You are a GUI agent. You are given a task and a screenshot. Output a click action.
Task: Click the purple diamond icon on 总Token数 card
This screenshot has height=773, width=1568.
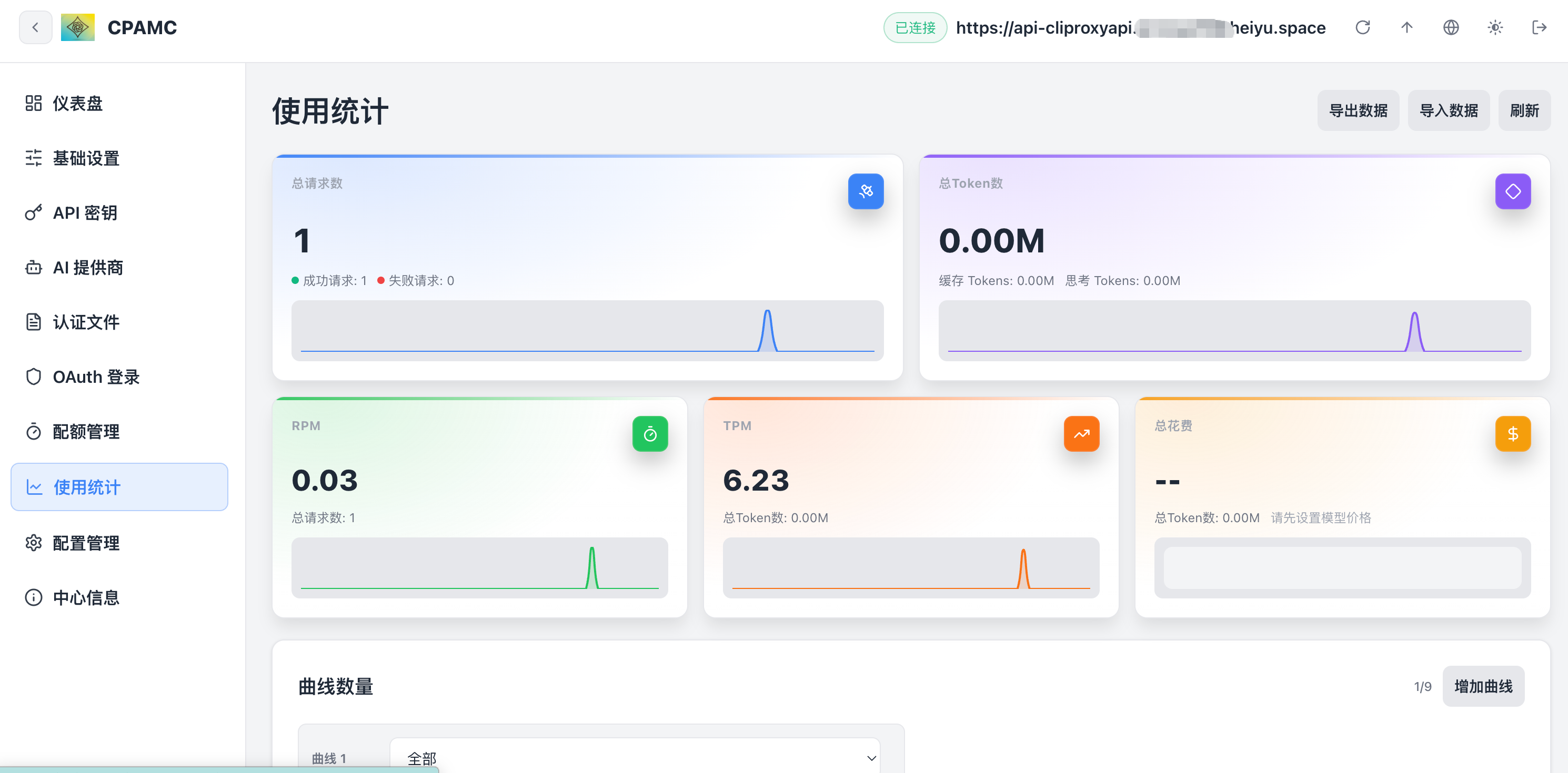[1513, 191]
